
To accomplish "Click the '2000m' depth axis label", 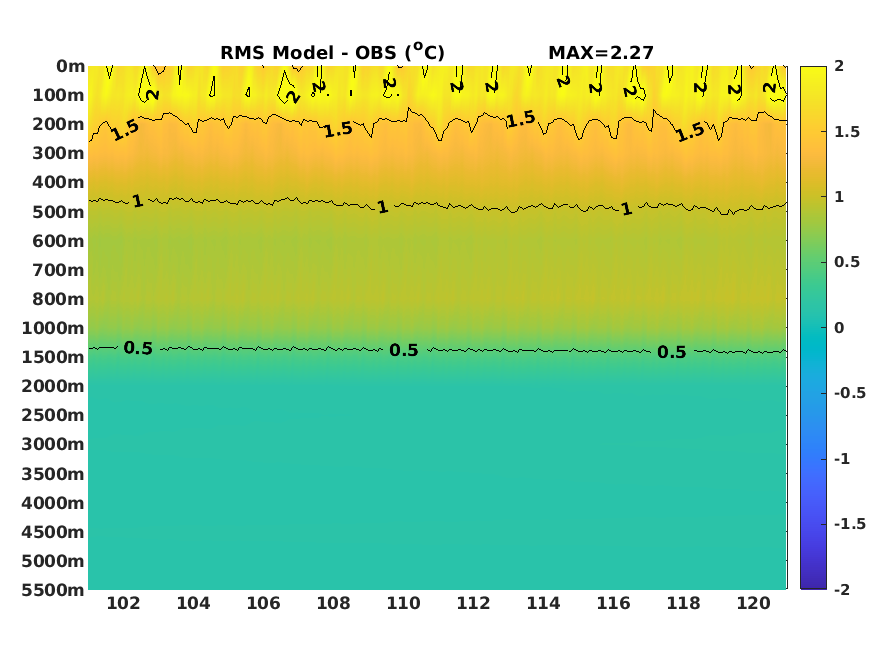I will pos(53,387).
